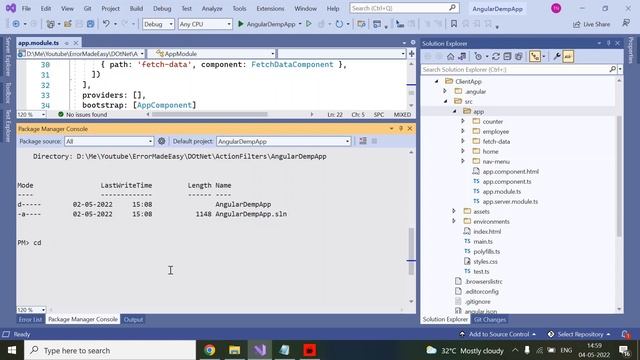Click the feedback icon at top right
Screen dimensions: 640x360
[626, 24]
